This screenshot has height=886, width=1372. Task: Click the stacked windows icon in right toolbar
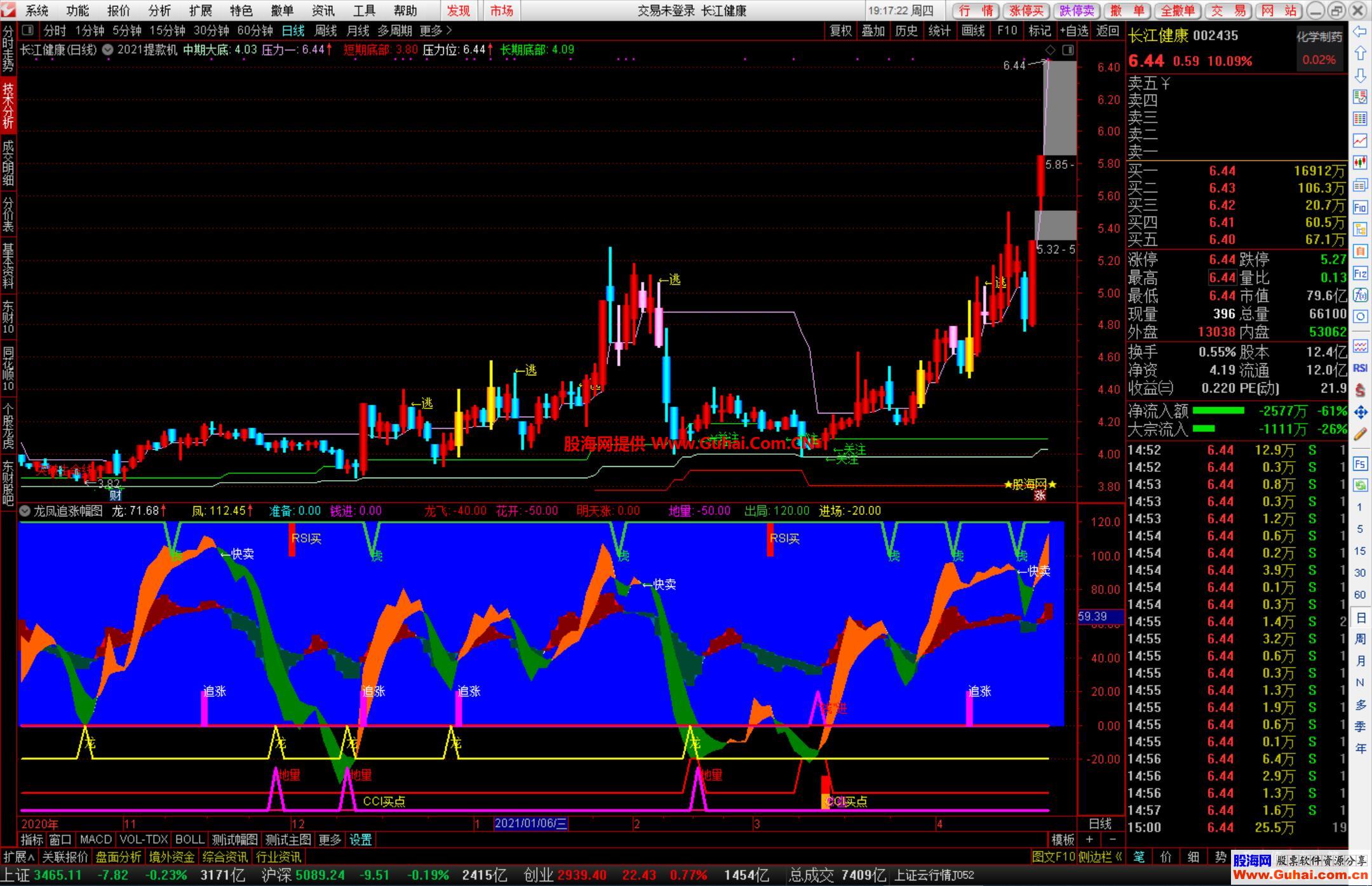(x=1360, y=185)
